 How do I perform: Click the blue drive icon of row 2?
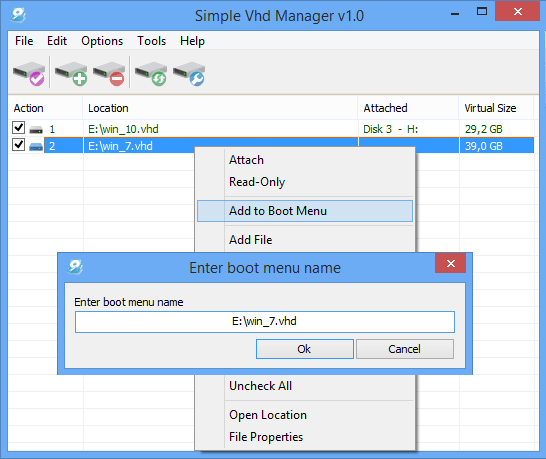click(x=36, y=147)
